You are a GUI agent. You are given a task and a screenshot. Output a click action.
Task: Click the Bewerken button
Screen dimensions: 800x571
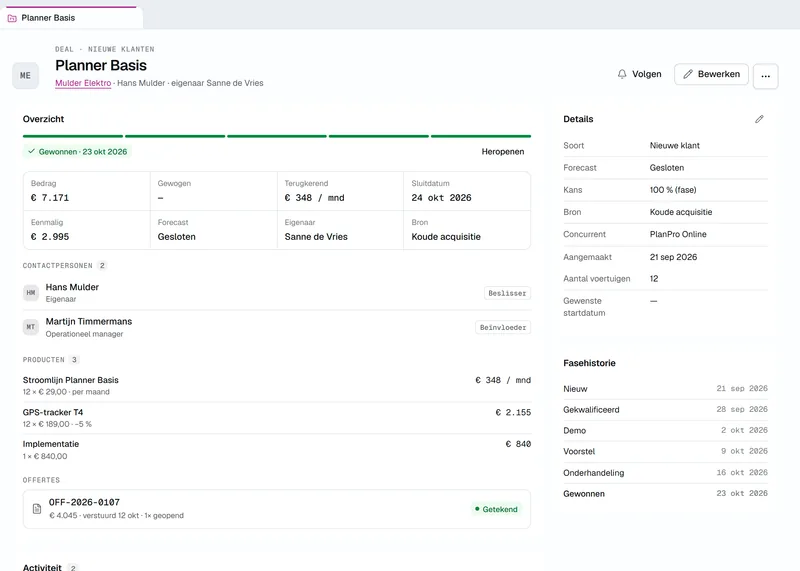click(x=711, y=74)
